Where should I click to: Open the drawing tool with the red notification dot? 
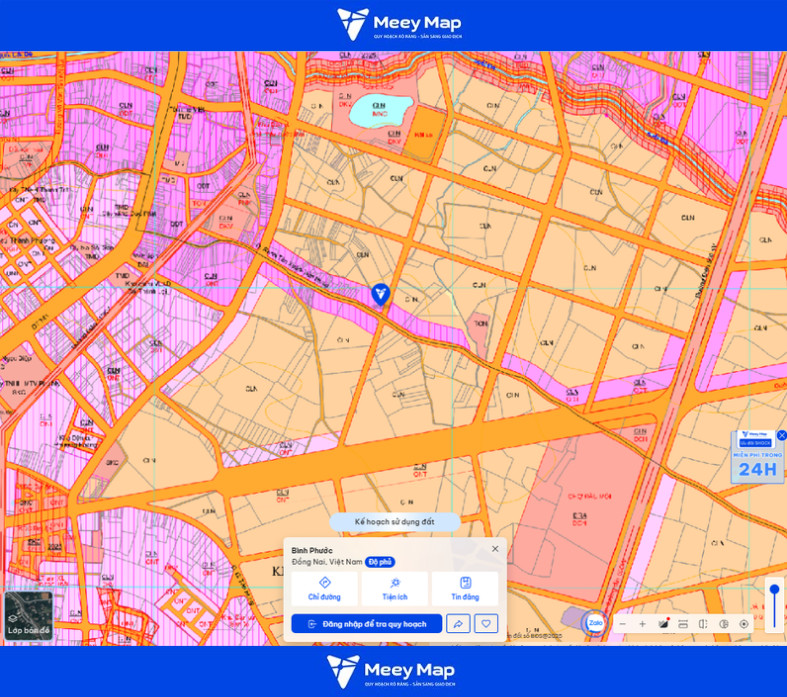coord(663,624)
